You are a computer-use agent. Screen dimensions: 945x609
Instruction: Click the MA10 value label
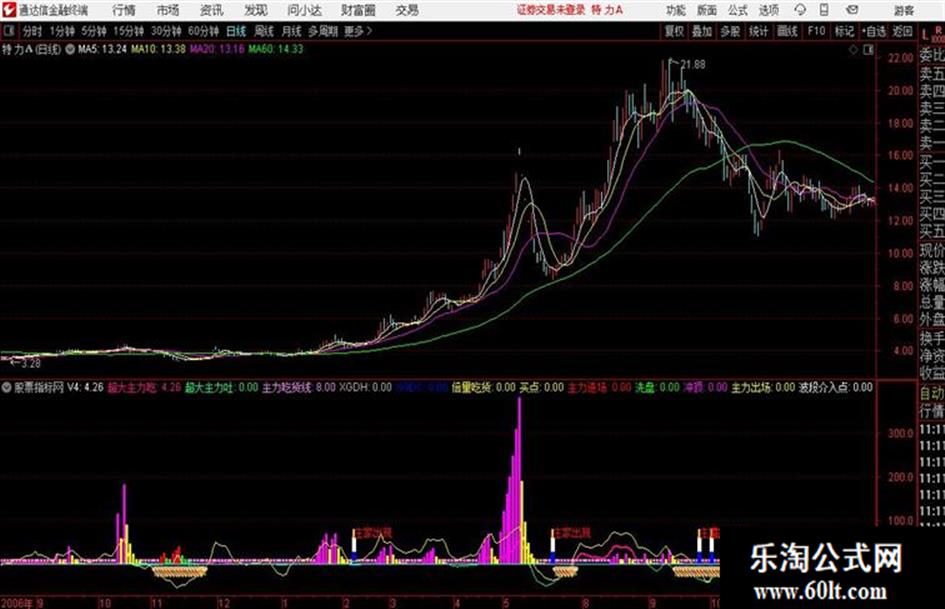click(x=159, y=49)
